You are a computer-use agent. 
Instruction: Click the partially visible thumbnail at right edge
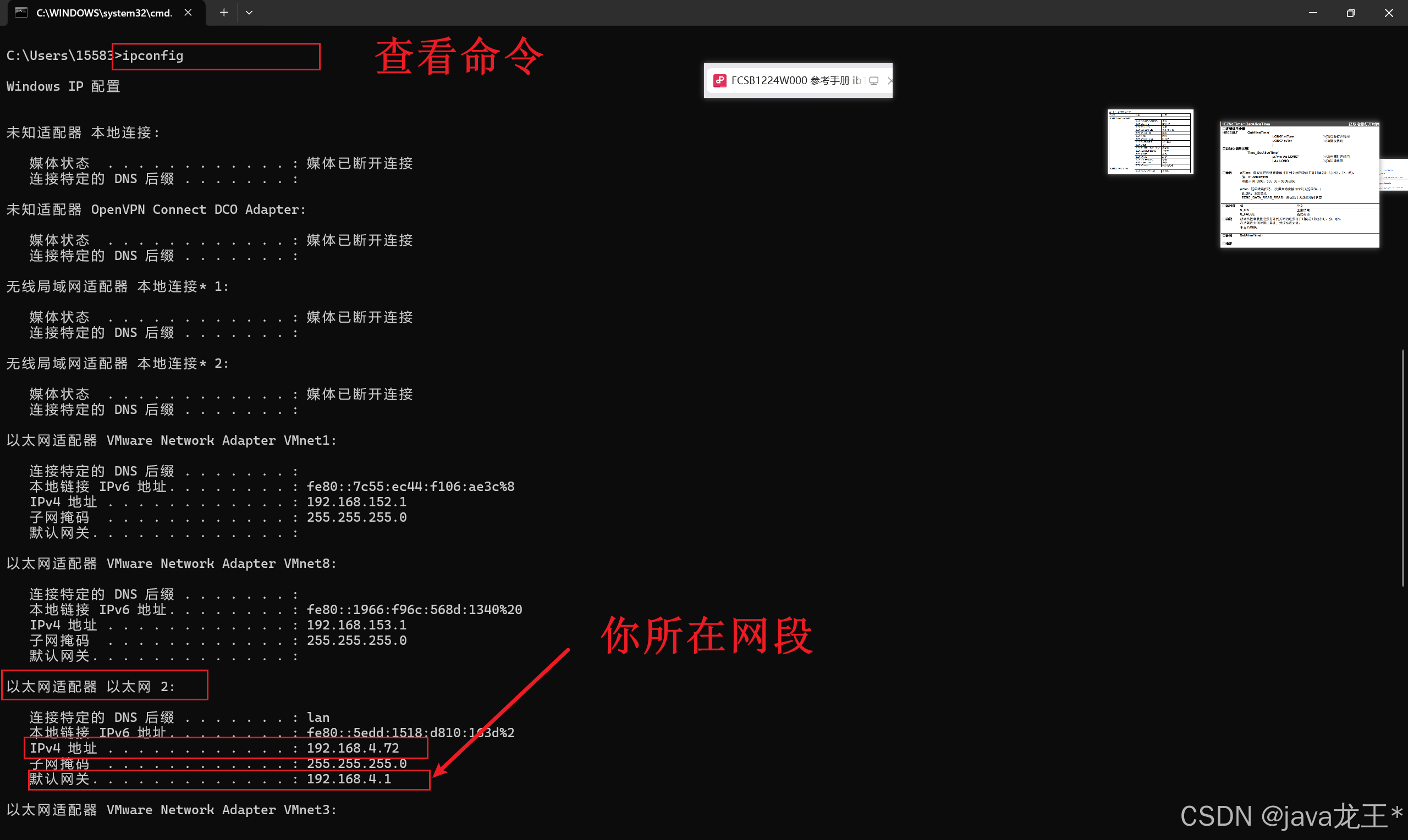tap(1394, 174)
